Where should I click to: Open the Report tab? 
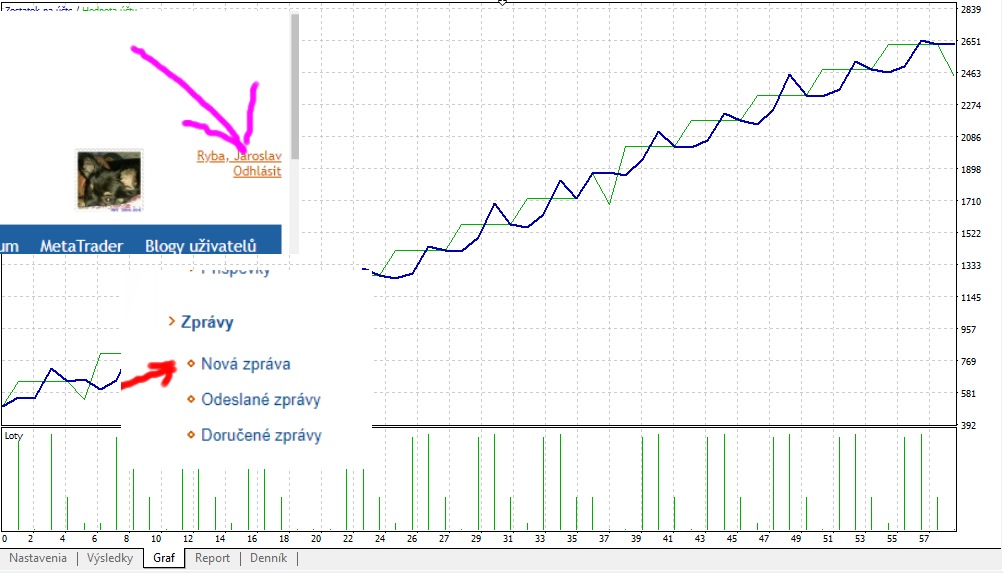click(x=212, y=558)
